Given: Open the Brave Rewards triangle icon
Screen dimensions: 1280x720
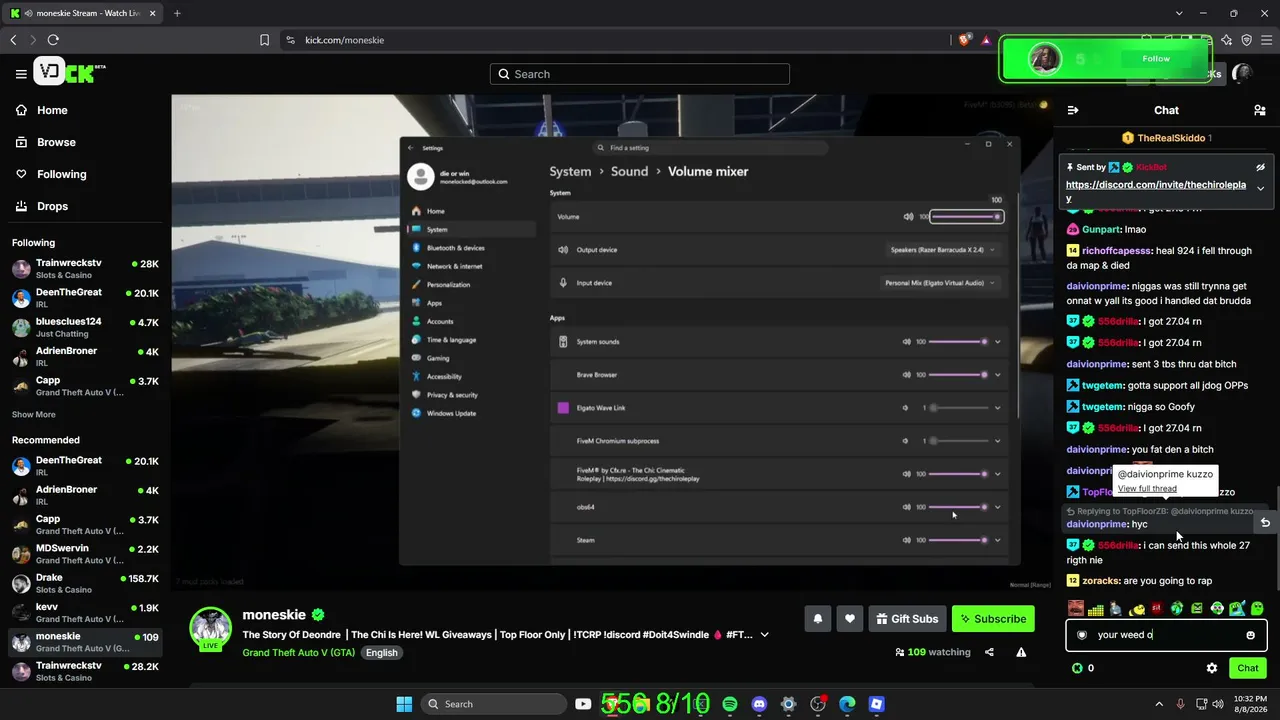Looking at the screenshot, I should (986, 40).
